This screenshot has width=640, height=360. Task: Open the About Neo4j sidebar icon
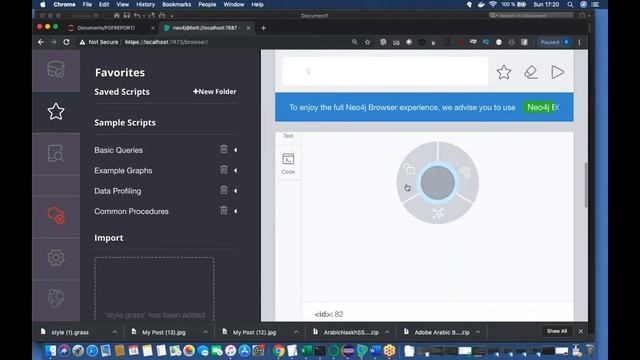[56, 298]
